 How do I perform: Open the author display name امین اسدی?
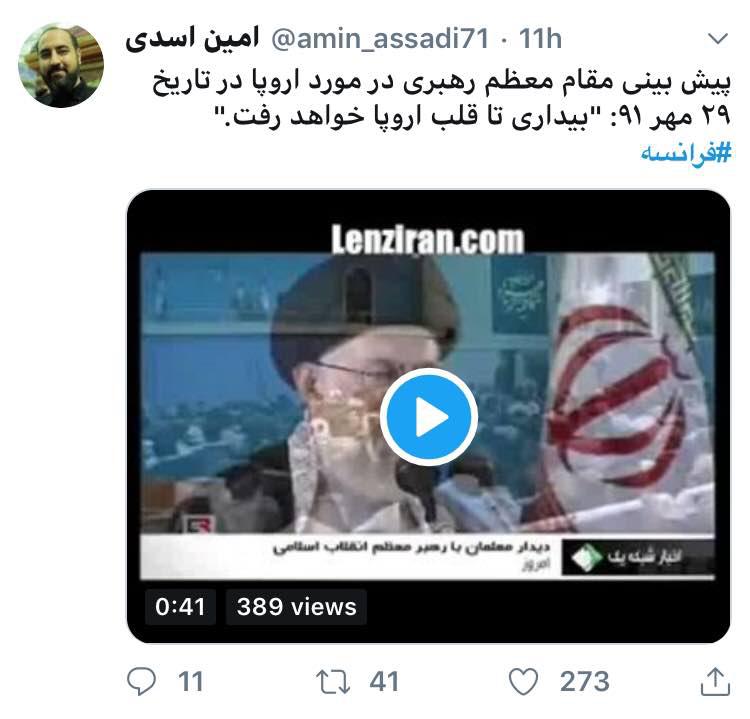point(192,38)
